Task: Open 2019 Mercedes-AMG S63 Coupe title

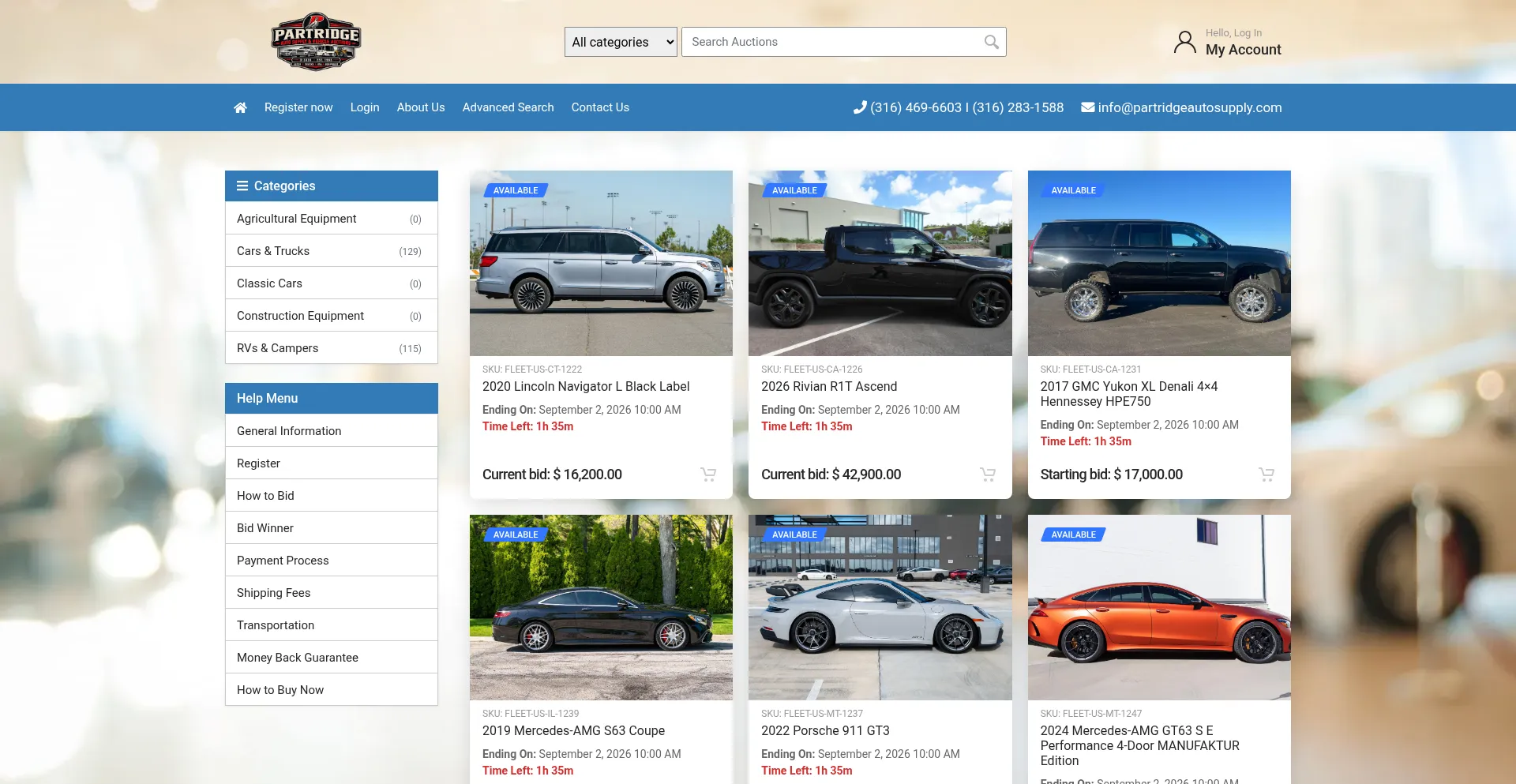Action: (573, 731)
